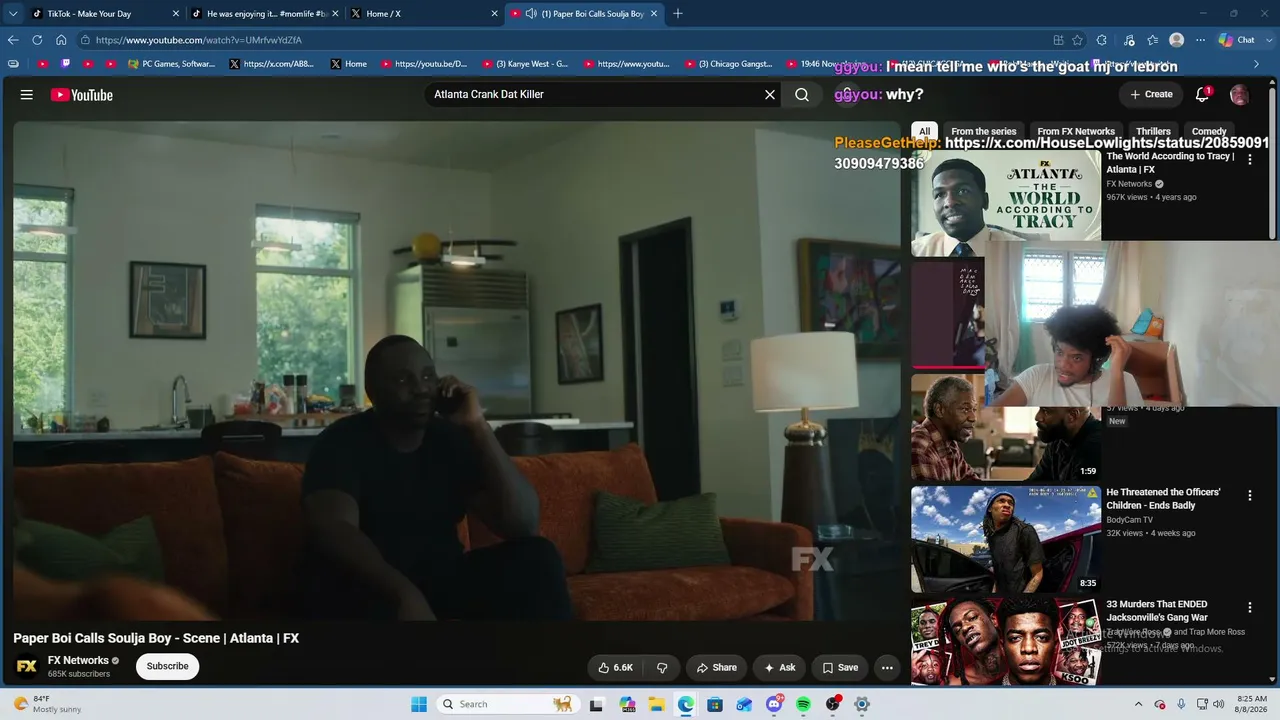
Task: Dislike the Paper Boi video
Action: (x=661, y=668)
